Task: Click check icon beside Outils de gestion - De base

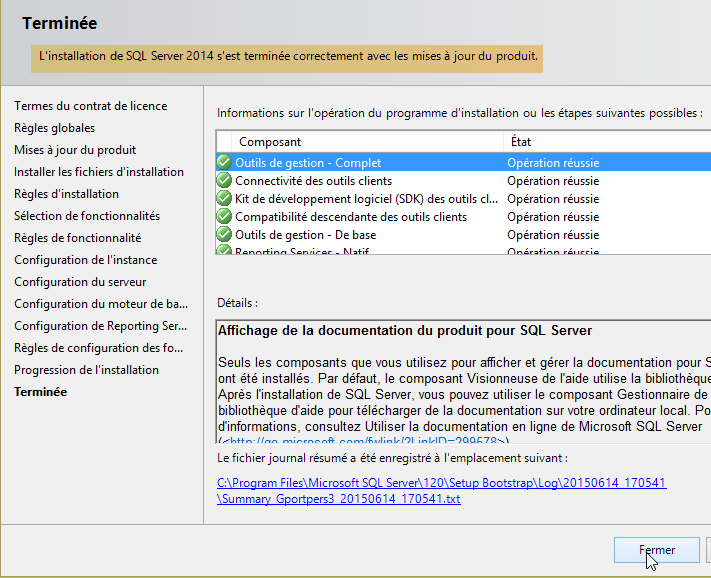Action: click(x=224, y=235)
